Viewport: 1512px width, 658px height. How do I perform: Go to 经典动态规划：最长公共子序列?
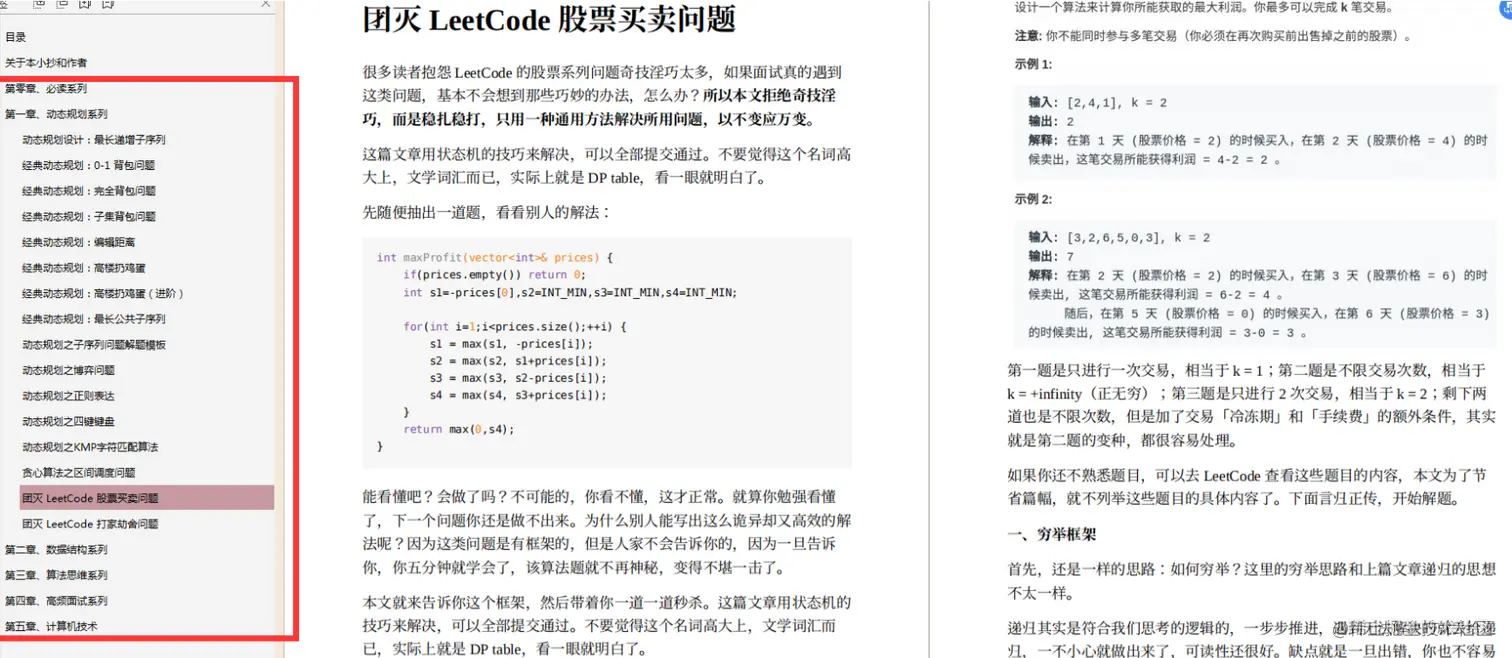(94, 319)
